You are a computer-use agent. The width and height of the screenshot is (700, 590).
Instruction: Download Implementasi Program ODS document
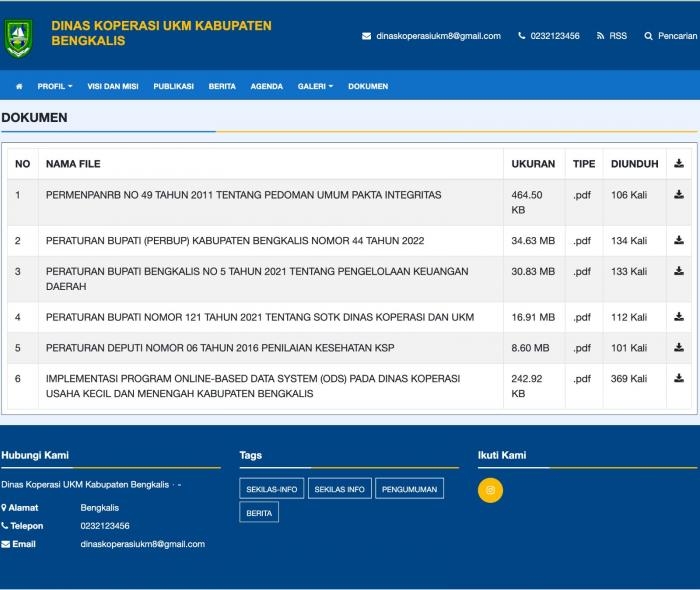679,378
